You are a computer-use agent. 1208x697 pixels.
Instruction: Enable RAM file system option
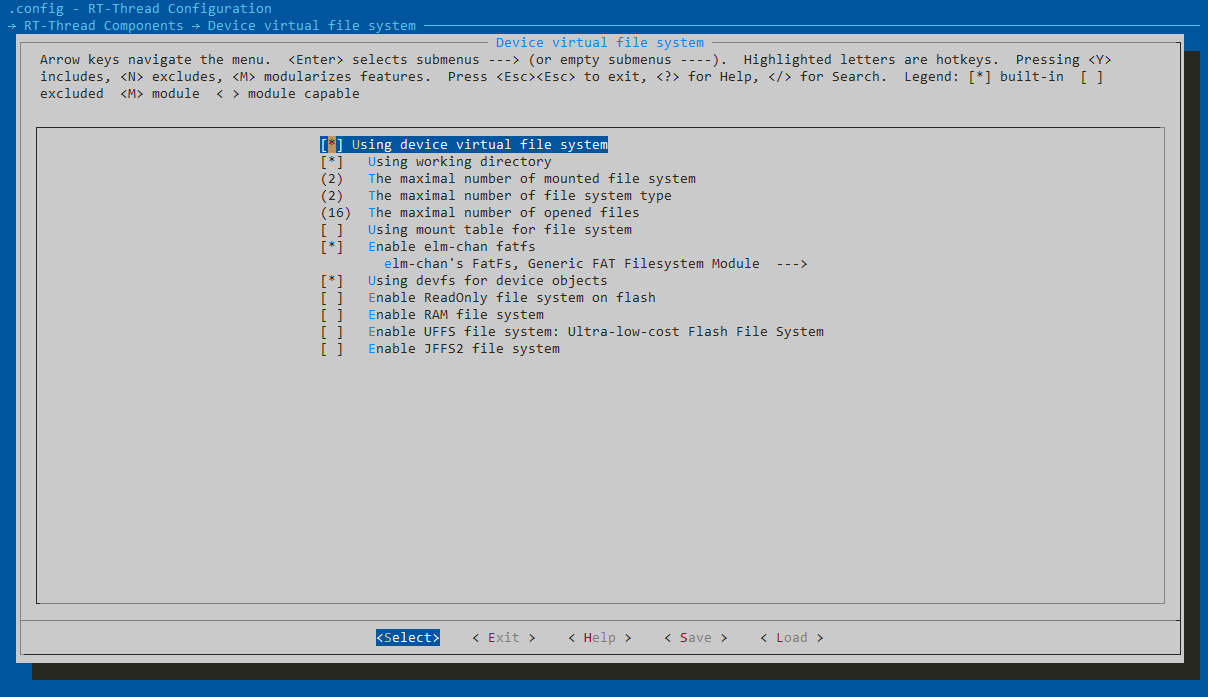[432, 315]
